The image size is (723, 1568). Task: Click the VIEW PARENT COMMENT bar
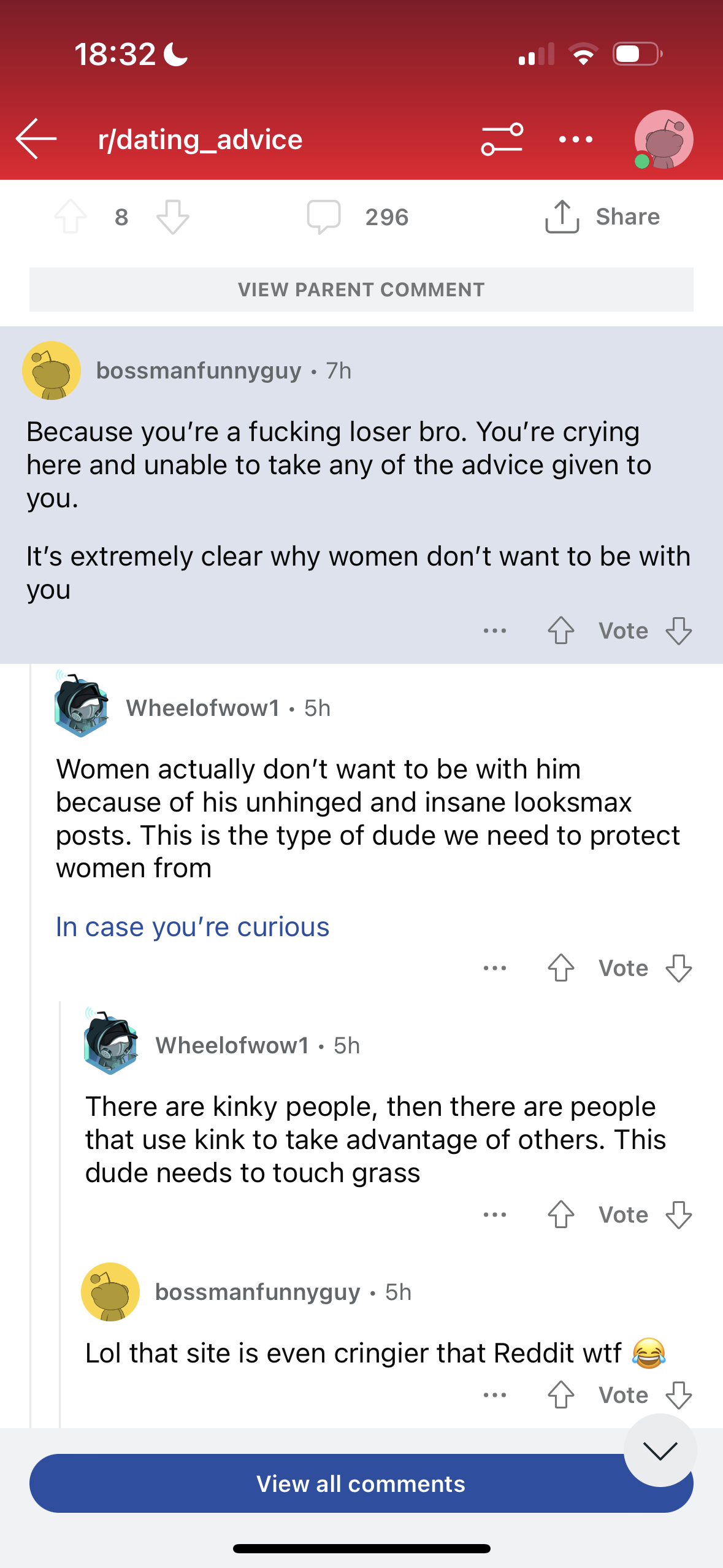pyautogui.click(x=361, y=290)
